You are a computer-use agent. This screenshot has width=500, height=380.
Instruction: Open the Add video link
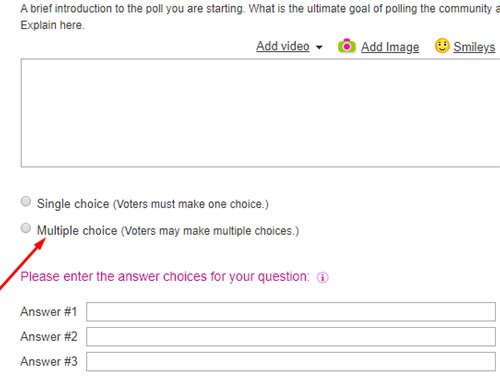coord(283,46)
